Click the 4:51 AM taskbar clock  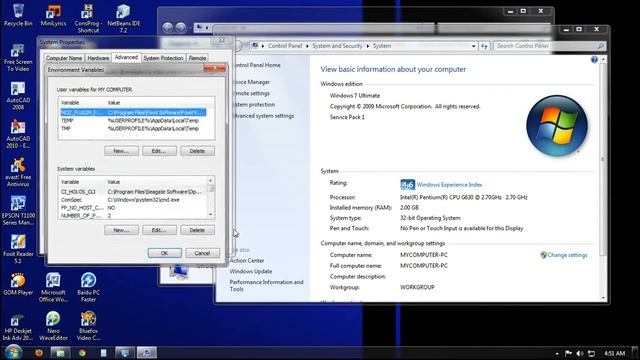point(615,353)
